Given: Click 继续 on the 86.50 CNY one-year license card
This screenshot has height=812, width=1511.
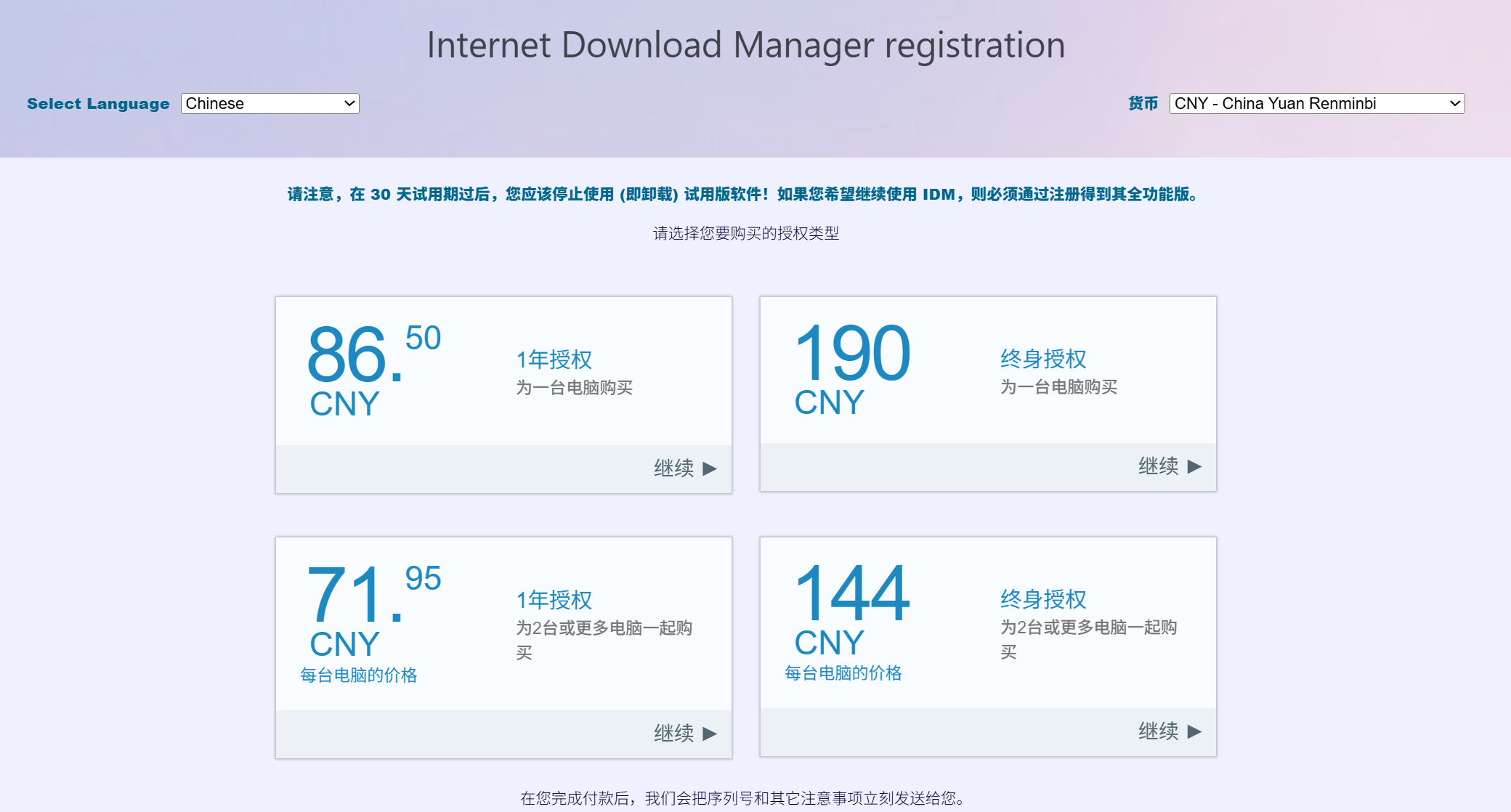Looking at the screenshot, I should click(673, 468).
